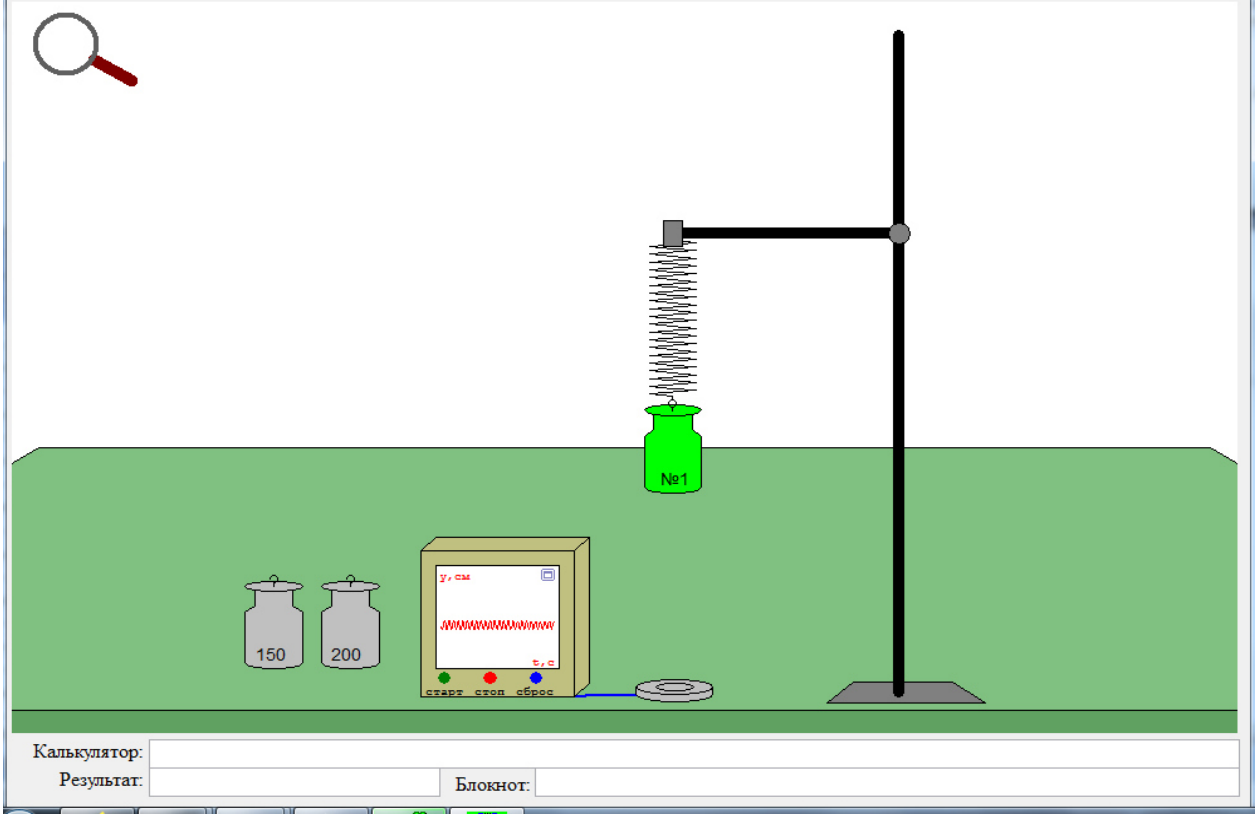
Task: Start recording with green старт button
Action: pos(444,678)
